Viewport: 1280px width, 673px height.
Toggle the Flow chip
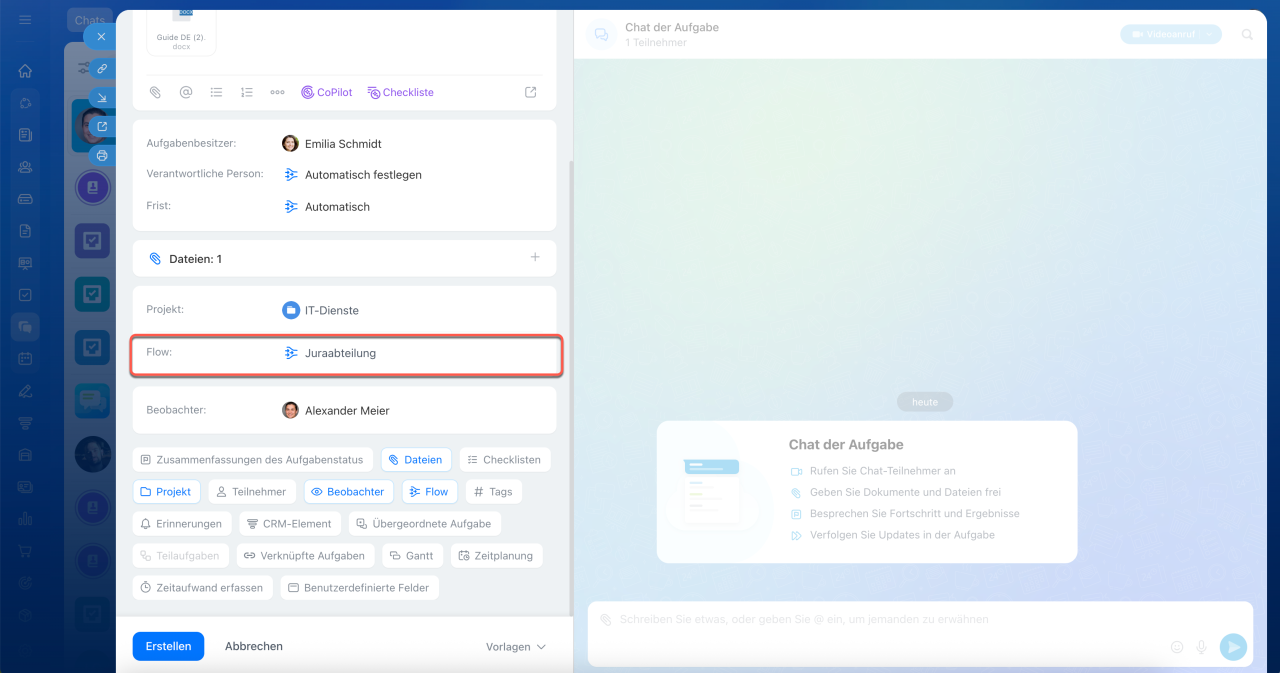[430, 492]
